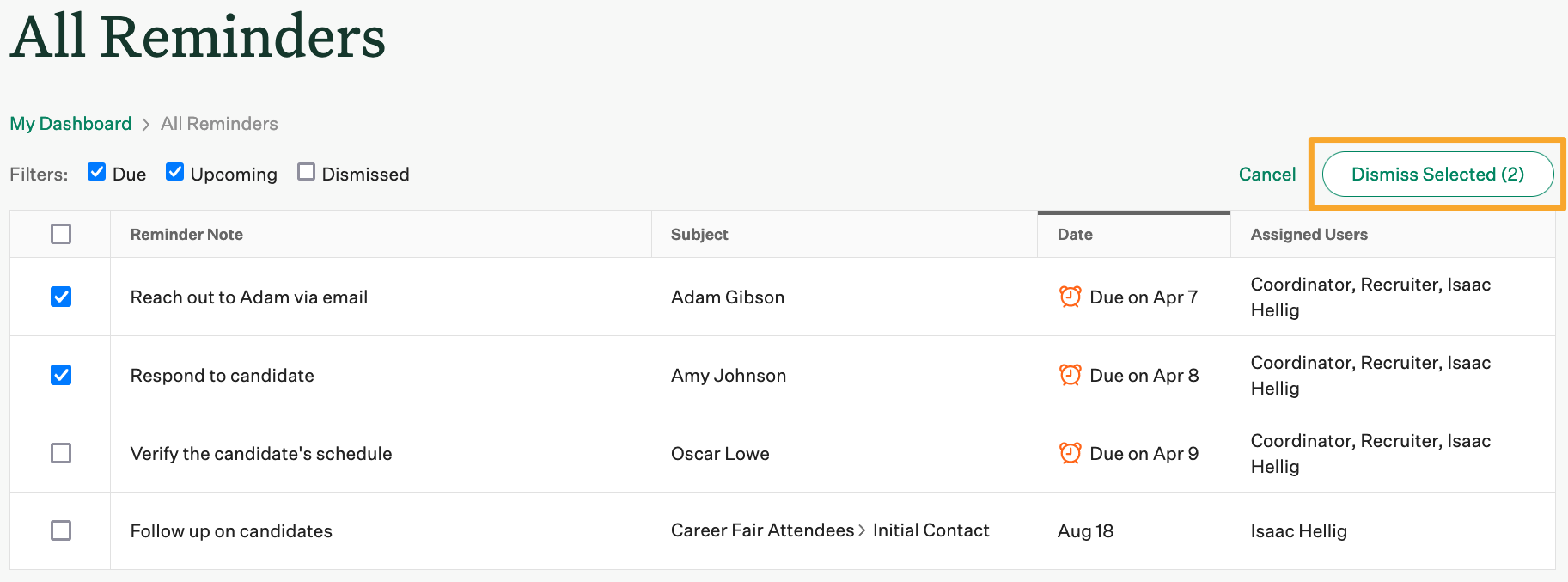Toggle the select-all checkbox in table header
This screenshot has width=1568, height=582.
[61, 234]
